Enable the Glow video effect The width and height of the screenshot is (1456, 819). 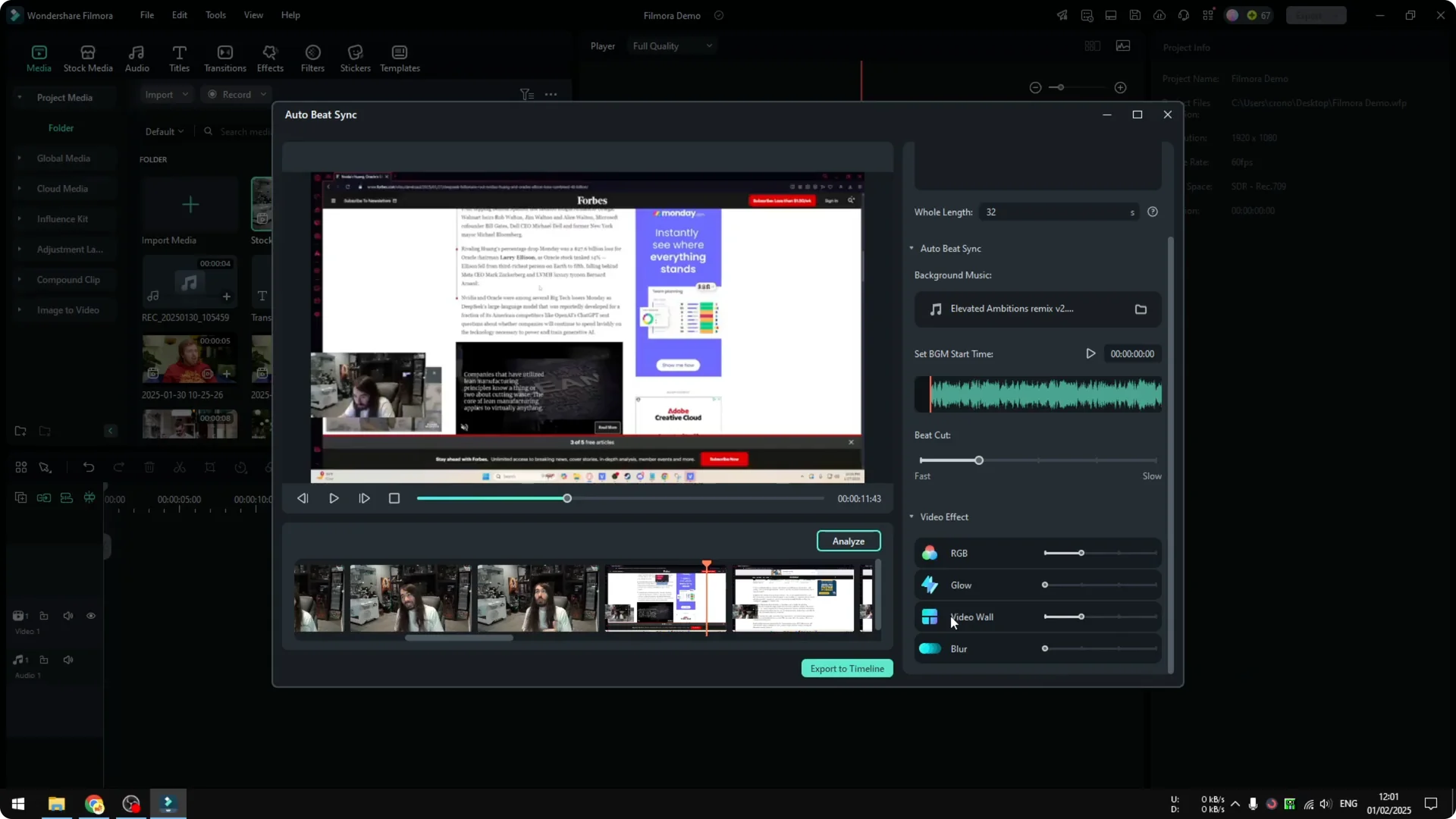point(930,585)
